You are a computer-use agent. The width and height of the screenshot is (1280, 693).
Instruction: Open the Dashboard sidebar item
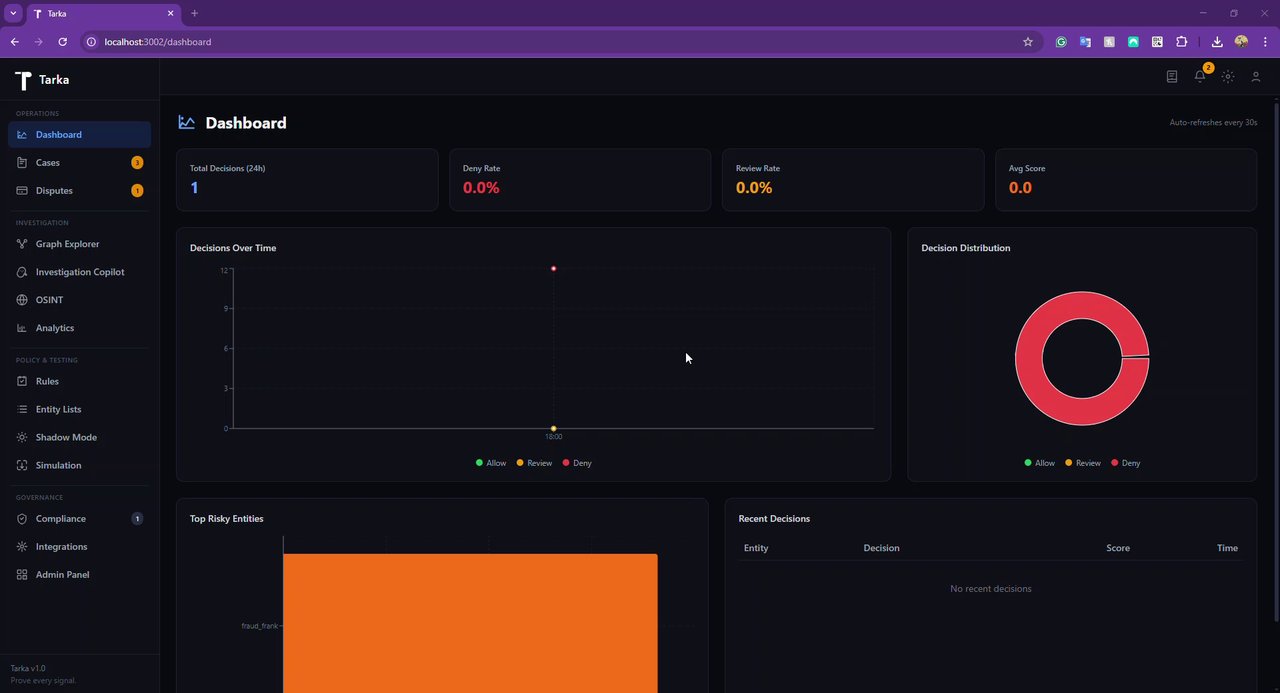[79, 134]
